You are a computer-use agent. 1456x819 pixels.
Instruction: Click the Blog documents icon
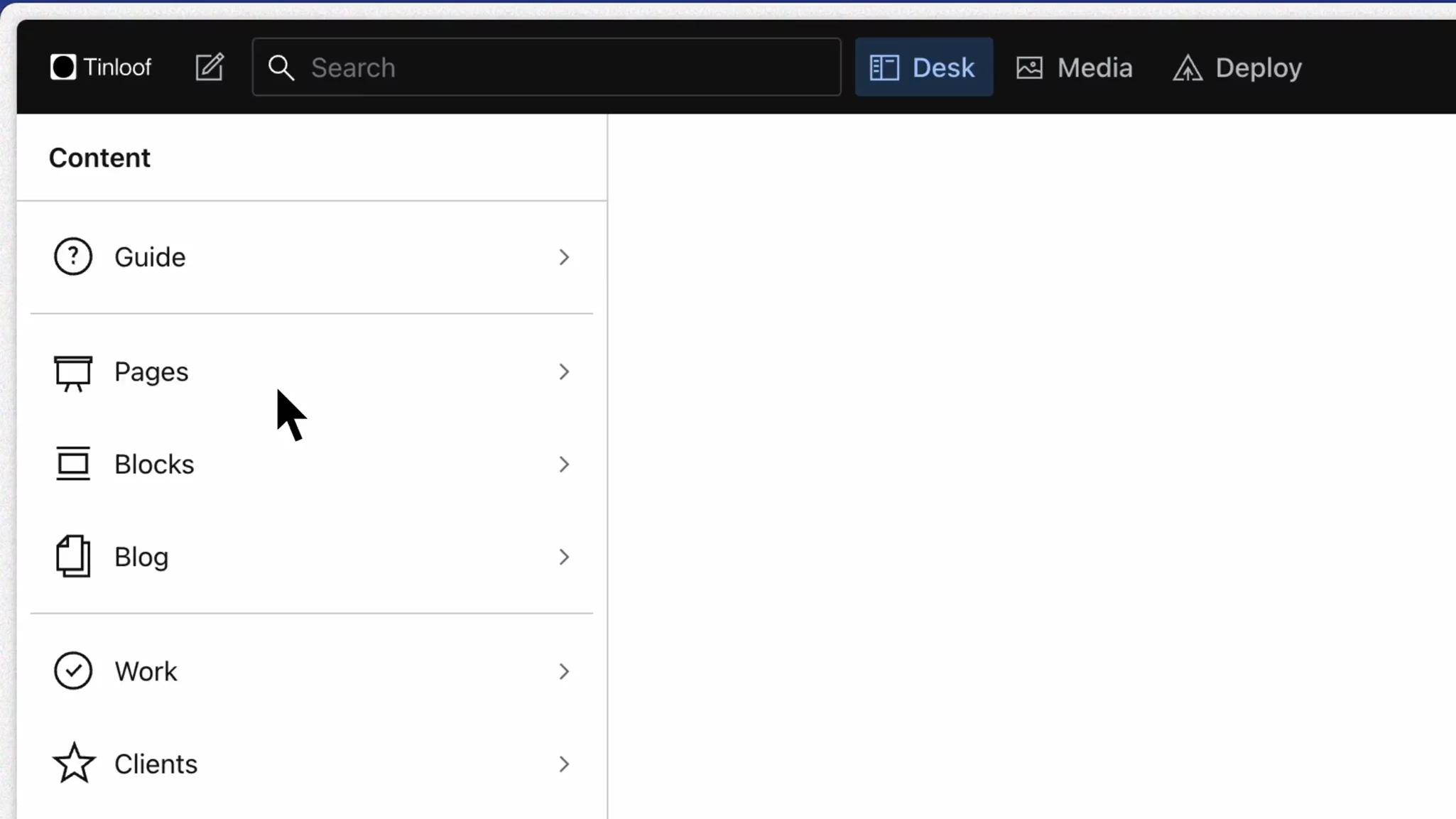73,556
